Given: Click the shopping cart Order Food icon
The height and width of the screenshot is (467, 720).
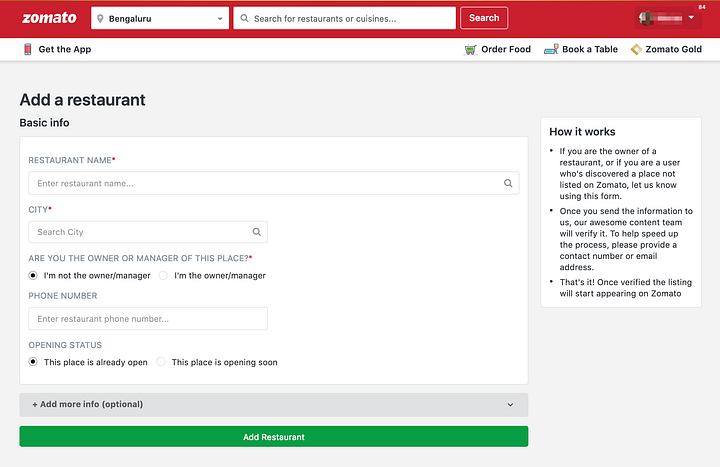Looking at the screenshot, I should [x=470, y=49].
